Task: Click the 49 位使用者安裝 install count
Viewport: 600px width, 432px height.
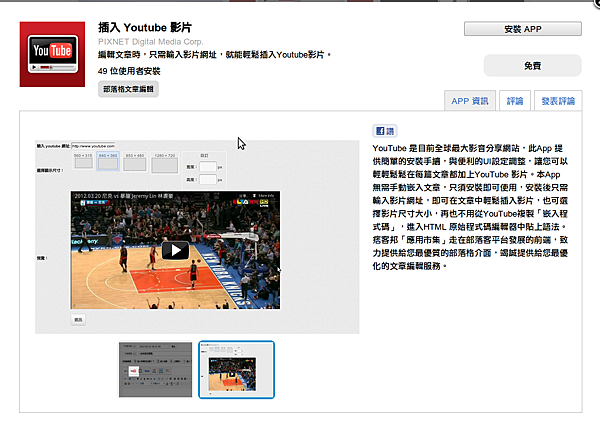Action: pos(129,71)
